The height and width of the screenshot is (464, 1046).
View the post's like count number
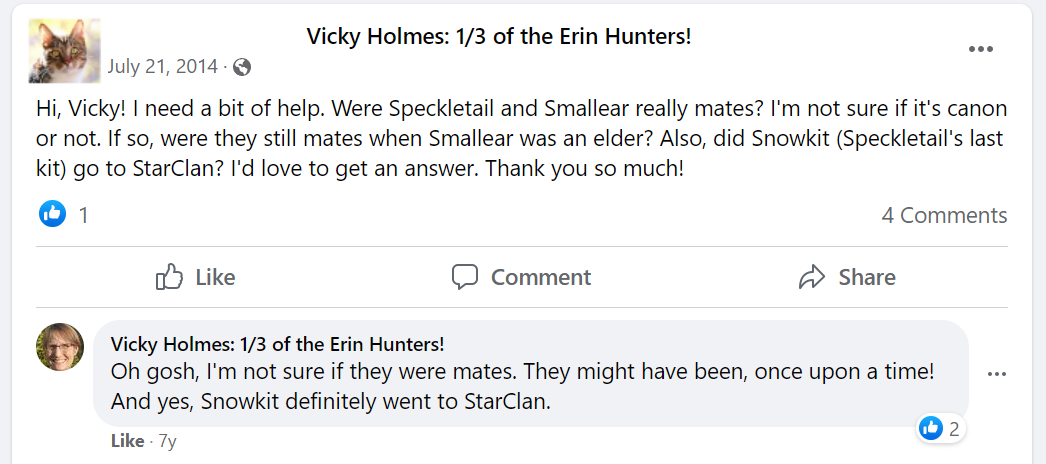[x=84, y=215]
